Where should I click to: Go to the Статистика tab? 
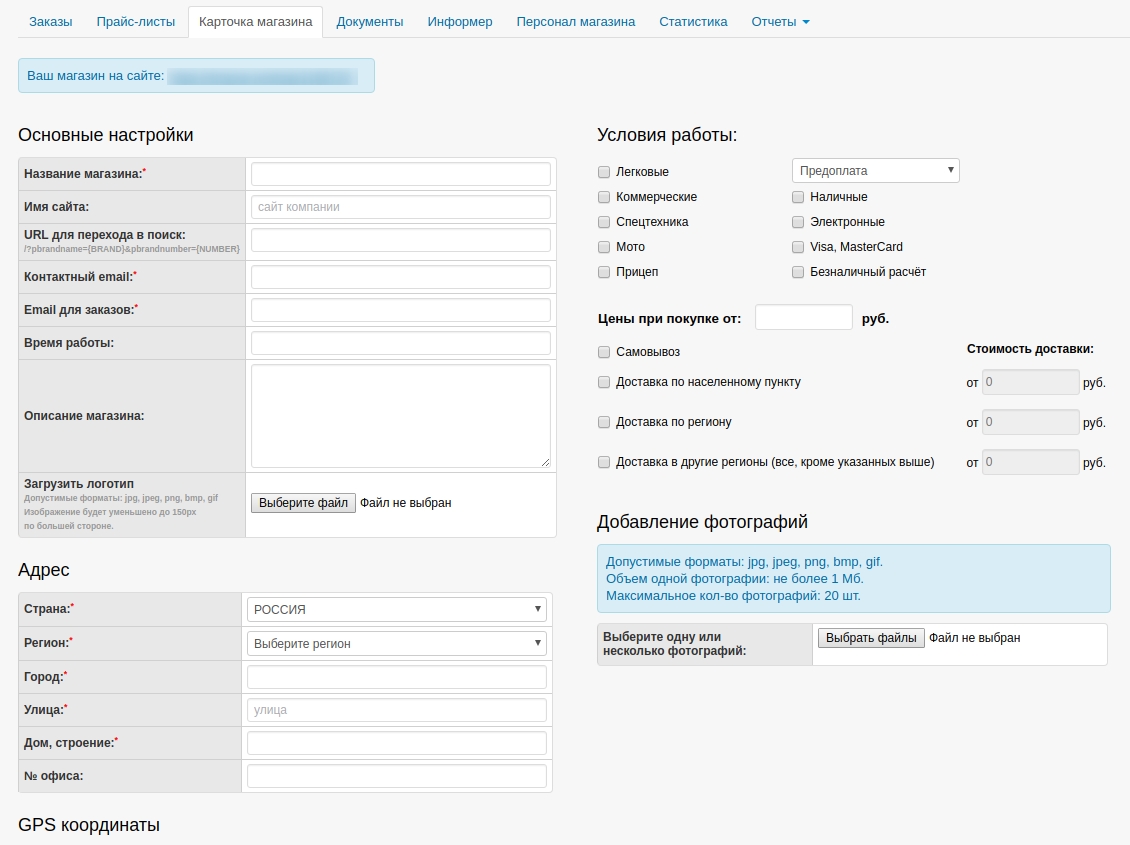693,22
